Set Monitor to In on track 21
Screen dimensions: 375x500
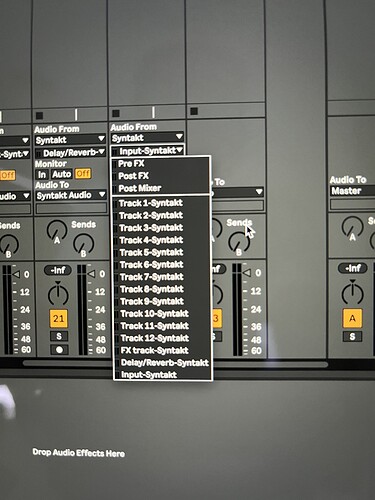pyautogui.click(x=42, y=174)
